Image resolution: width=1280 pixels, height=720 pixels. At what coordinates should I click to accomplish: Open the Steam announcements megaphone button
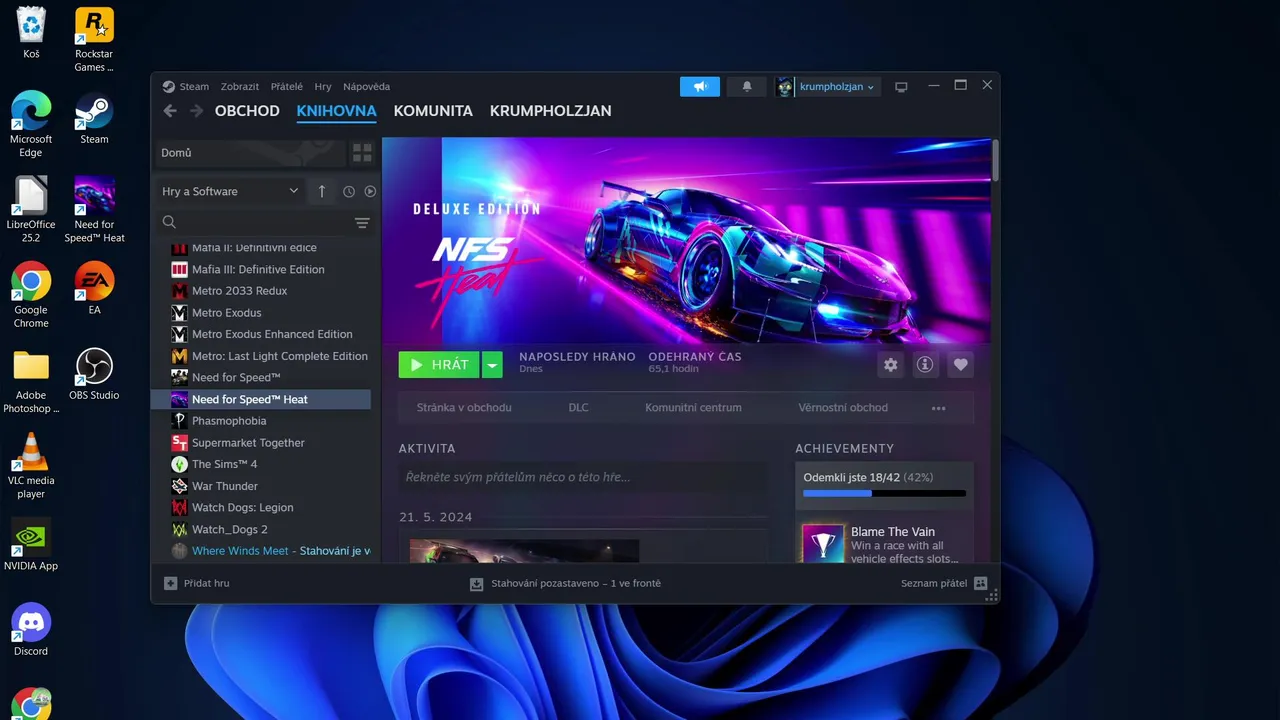(700, 87)
